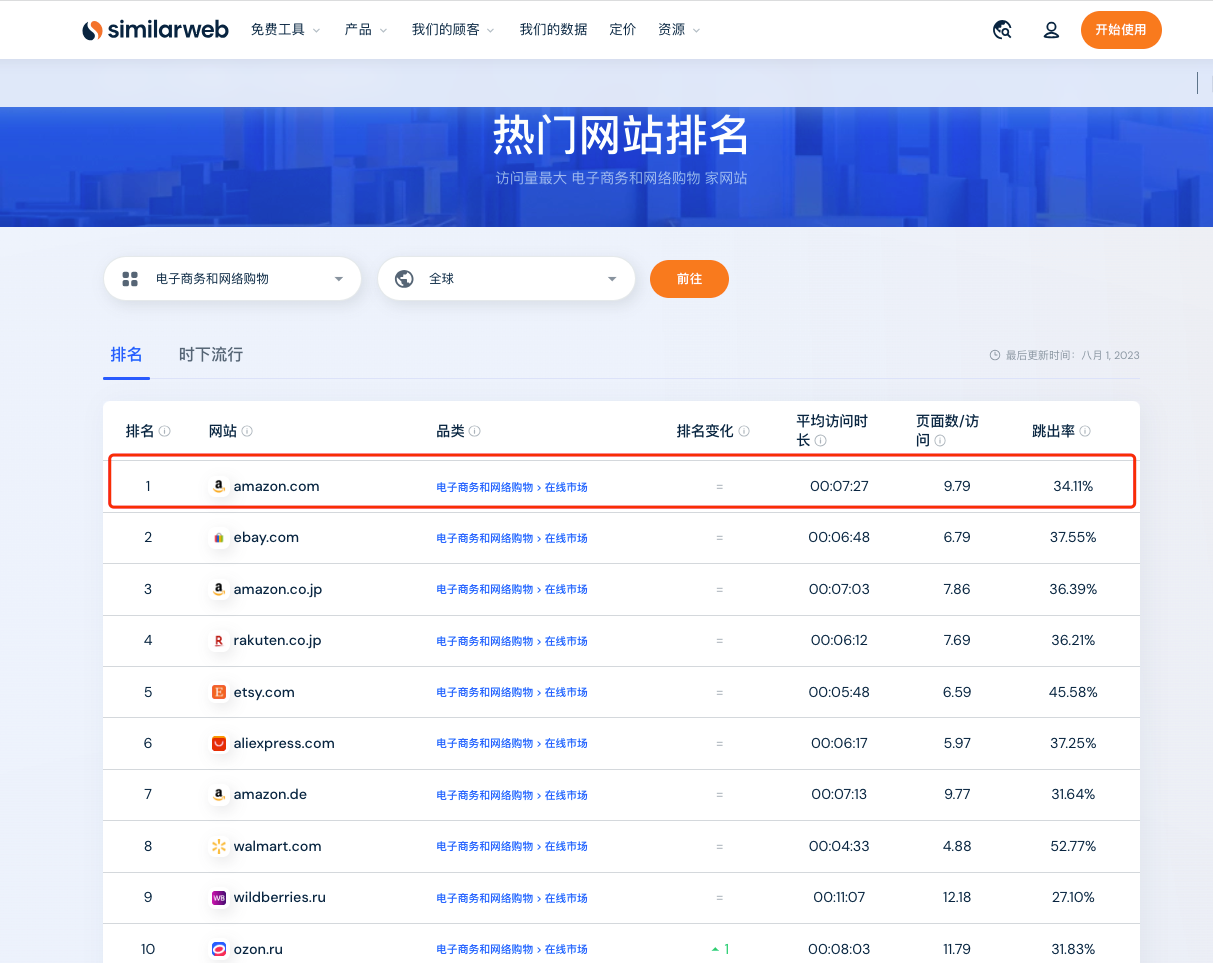
Task: Open 我们的数据 menu item
Action: (553, 30)
